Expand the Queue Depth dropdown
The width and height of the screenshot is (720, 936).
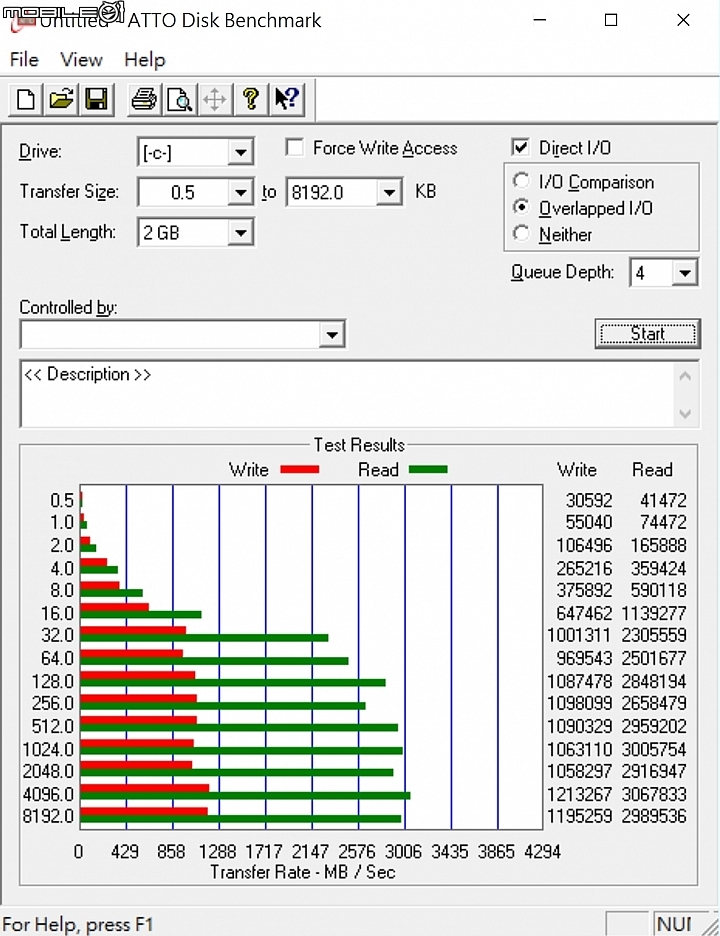pos(685,273)
